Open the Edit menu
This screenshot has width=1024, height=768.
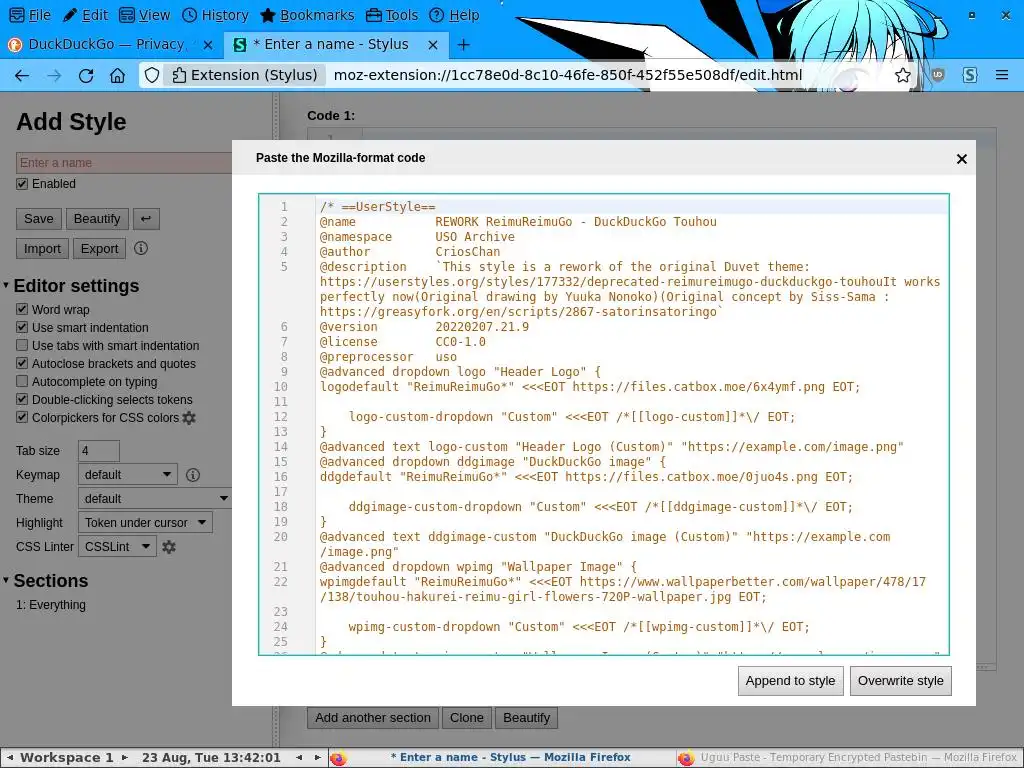(86, 15)
